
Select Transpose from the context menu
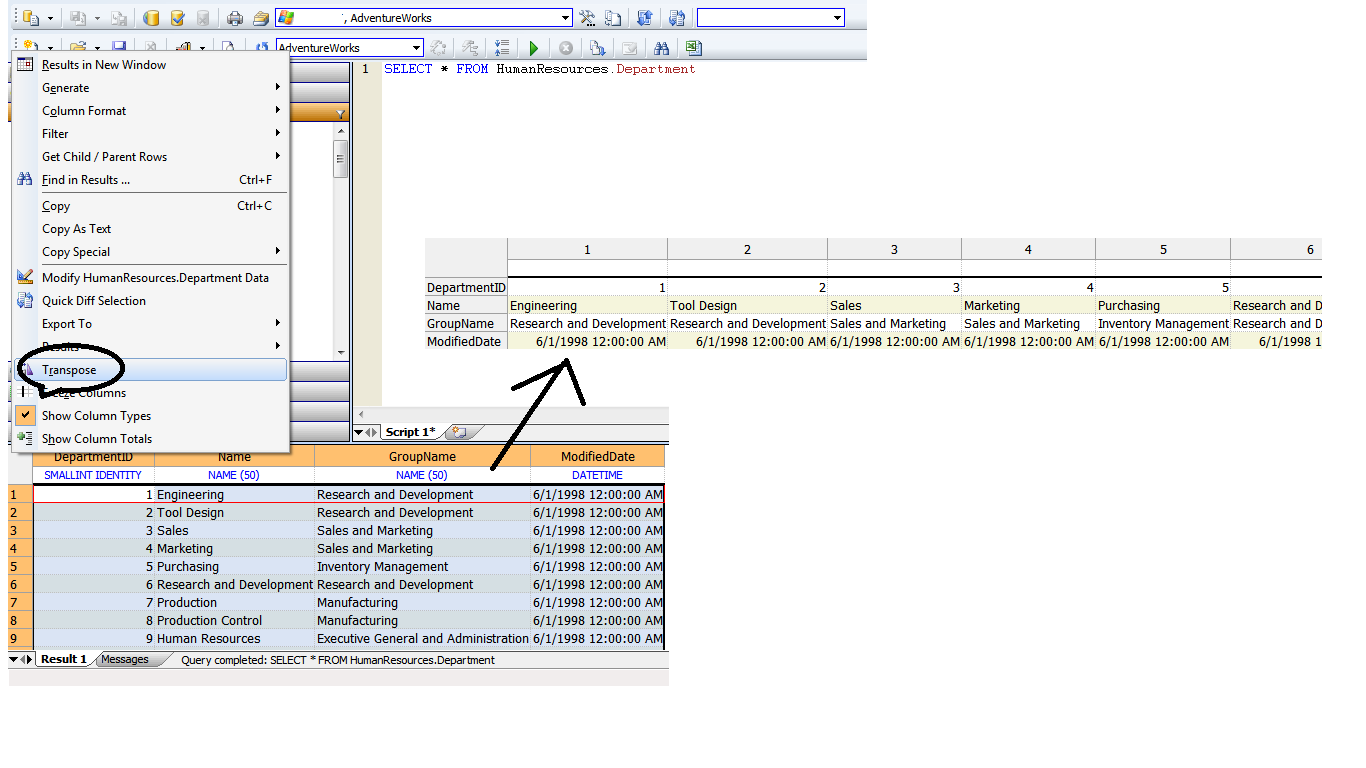coord(68,369)
